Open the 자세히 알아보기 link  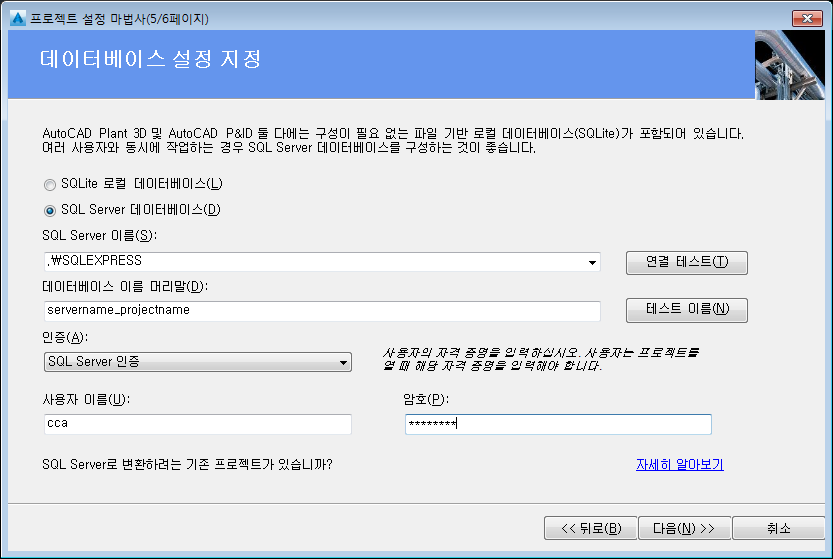pyautogui.click(x=679, y=464)
